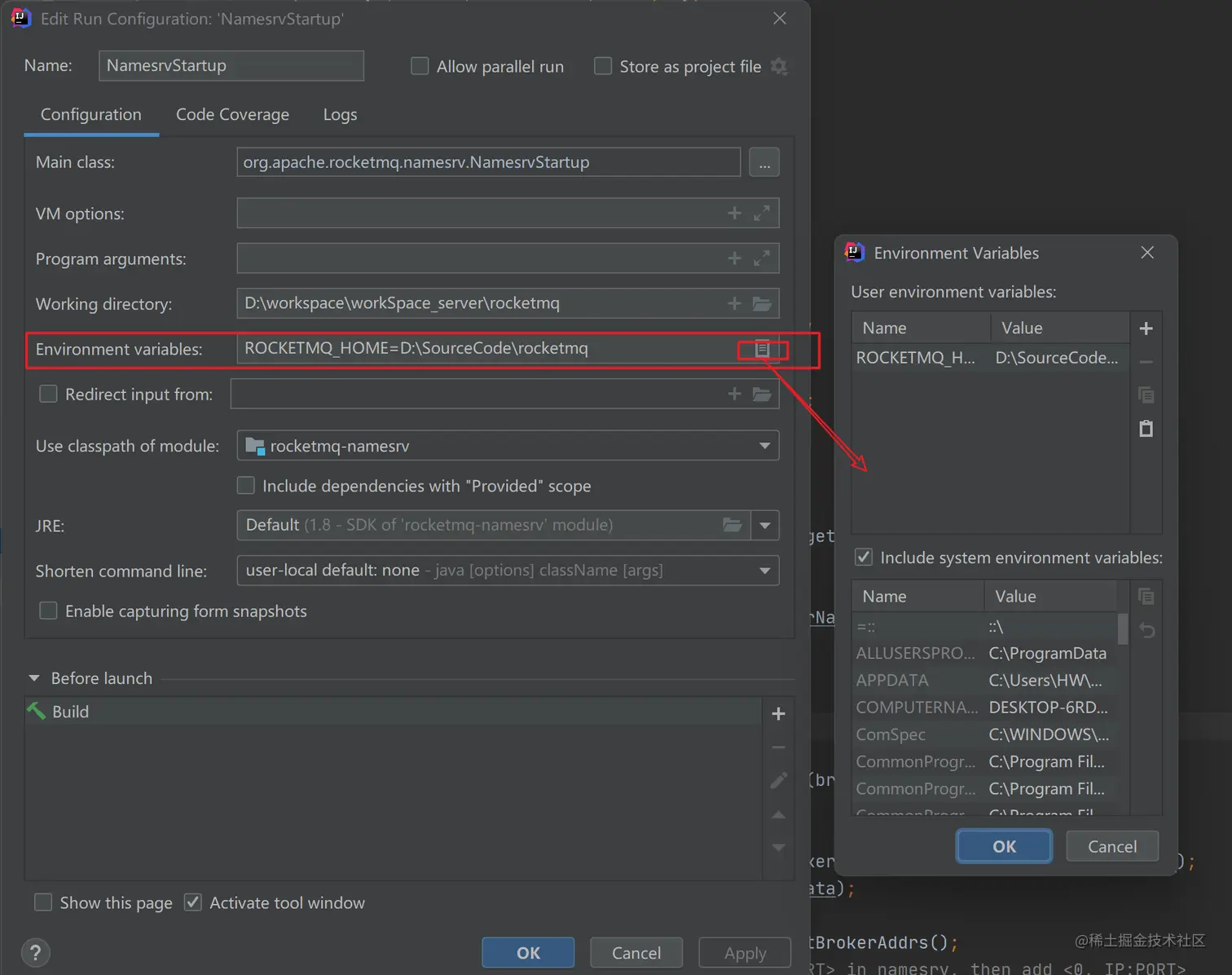This screenshot has height=975, width=1232.
Task: Focus the Name input field
Action: click(231, 66)
